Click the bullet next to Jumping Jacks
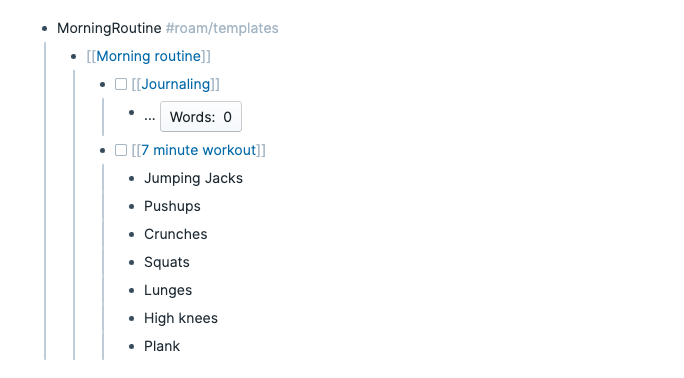This screenshot has width=684, height=378. 132,179
